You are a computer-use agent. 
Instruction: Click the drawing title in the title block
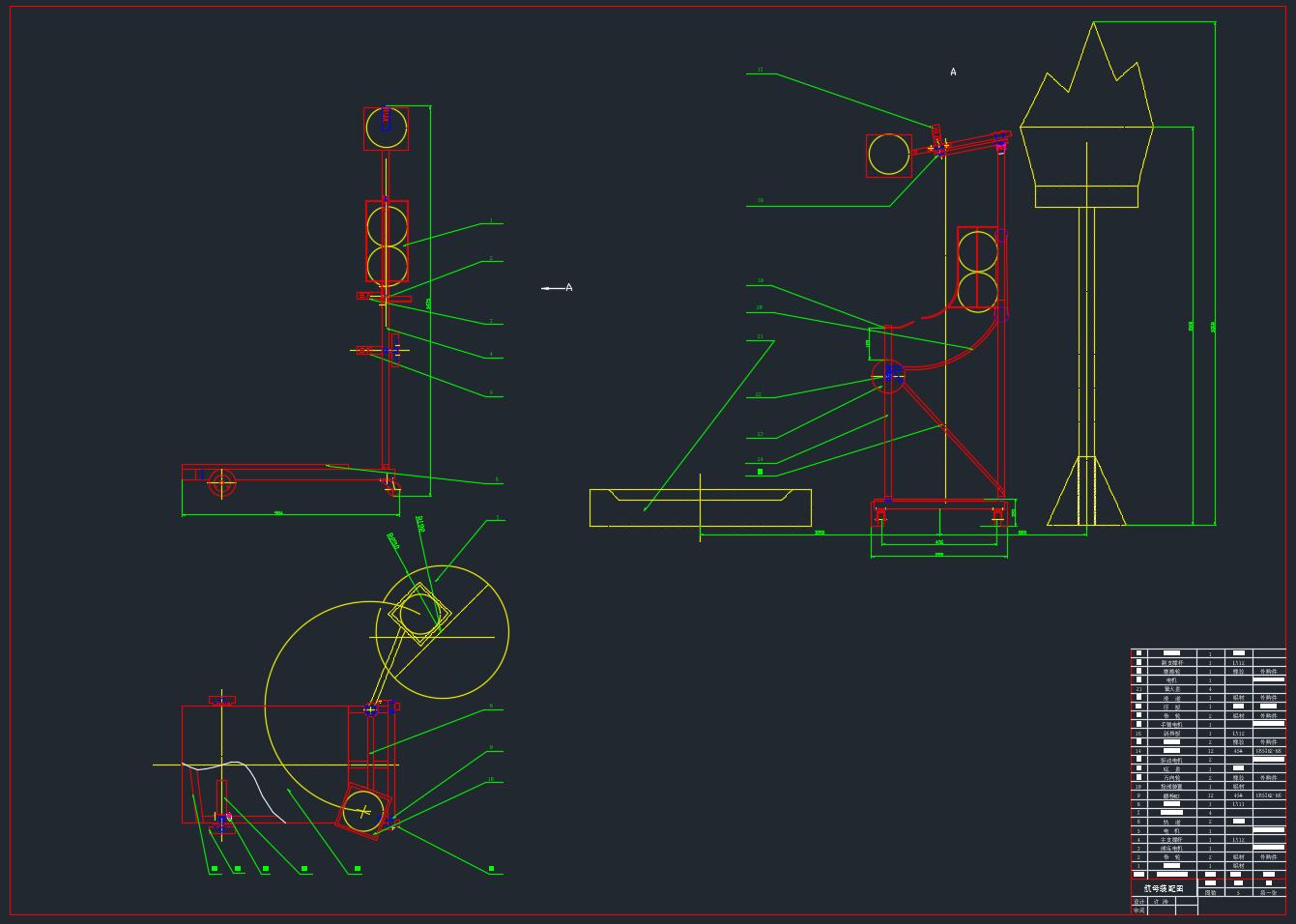[1164, 888]
